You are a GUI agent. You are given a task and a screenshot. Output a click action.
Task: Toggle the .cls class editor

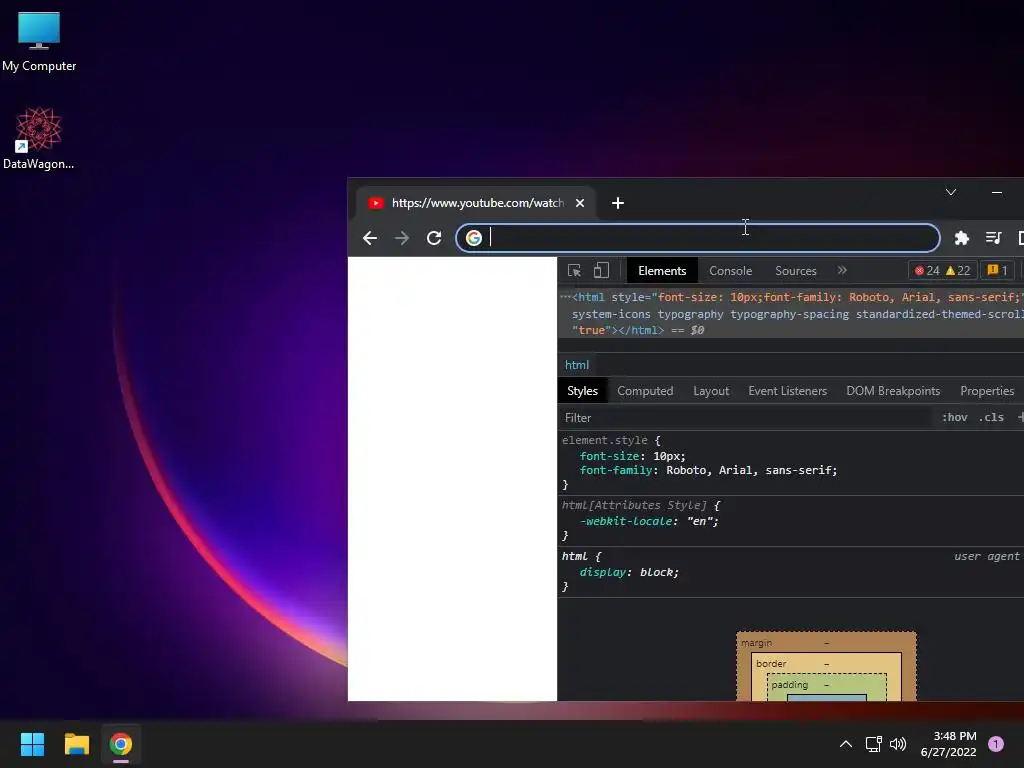point(991,417)
